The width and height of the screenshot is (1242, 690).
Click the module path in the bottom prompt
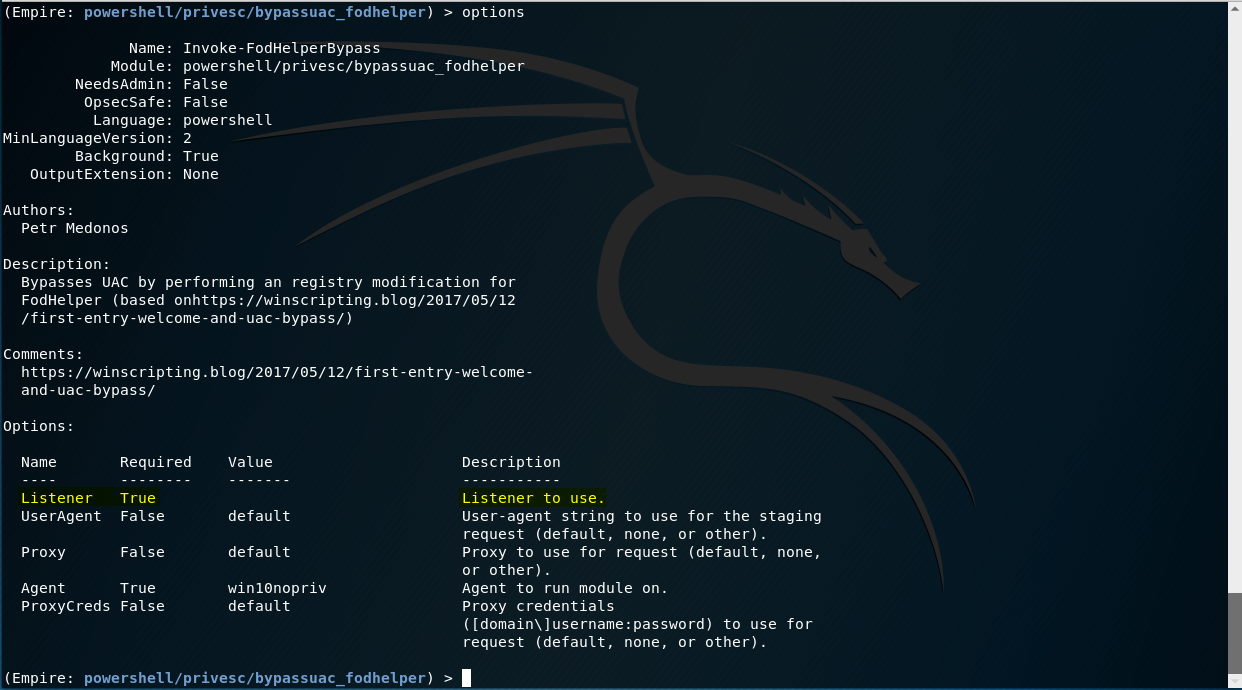255,678
